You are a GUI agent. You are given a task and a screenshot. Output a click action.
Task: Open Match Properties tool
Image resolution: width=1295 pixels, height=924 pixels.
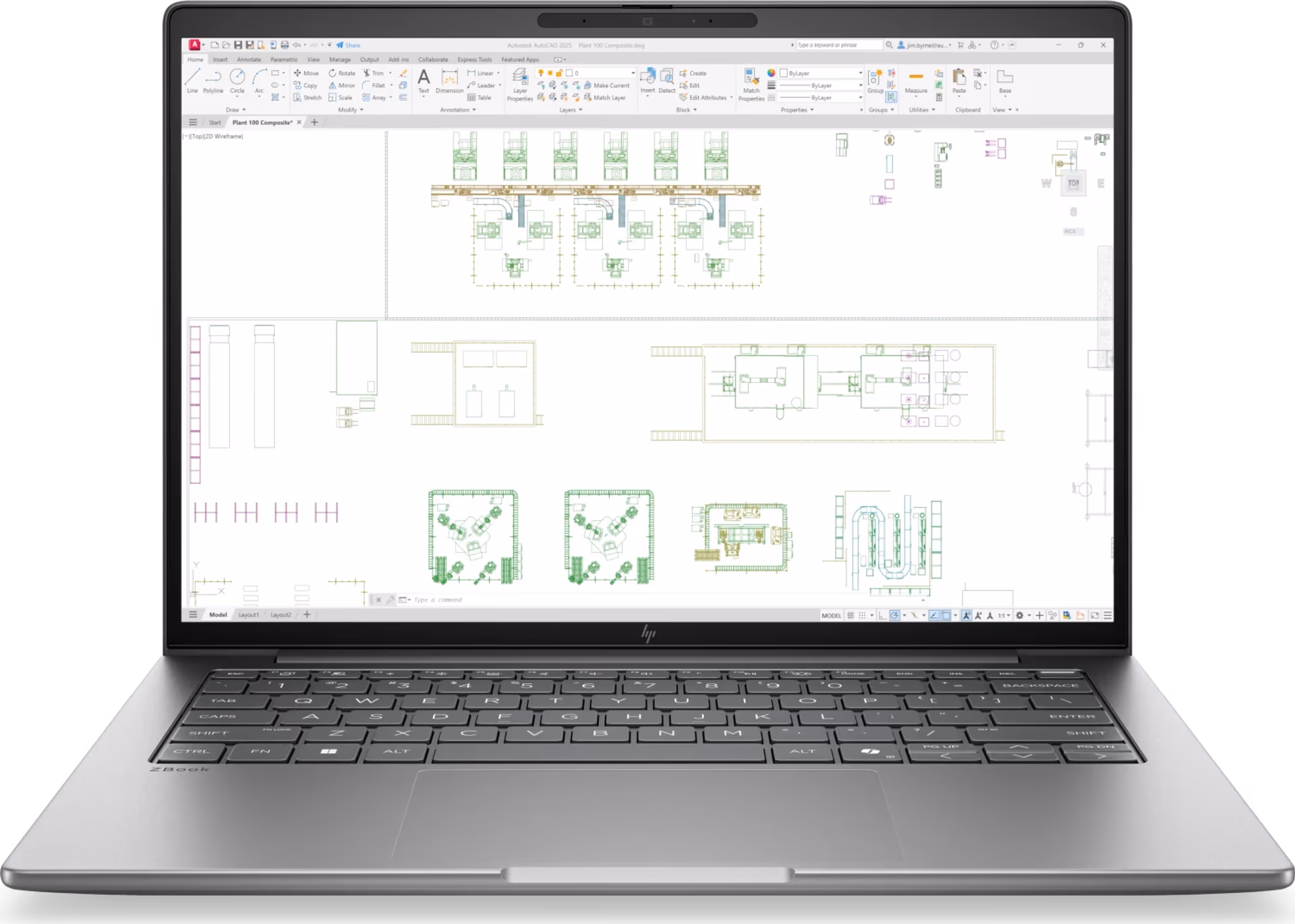pyautogui.click(x=751, y=85)
